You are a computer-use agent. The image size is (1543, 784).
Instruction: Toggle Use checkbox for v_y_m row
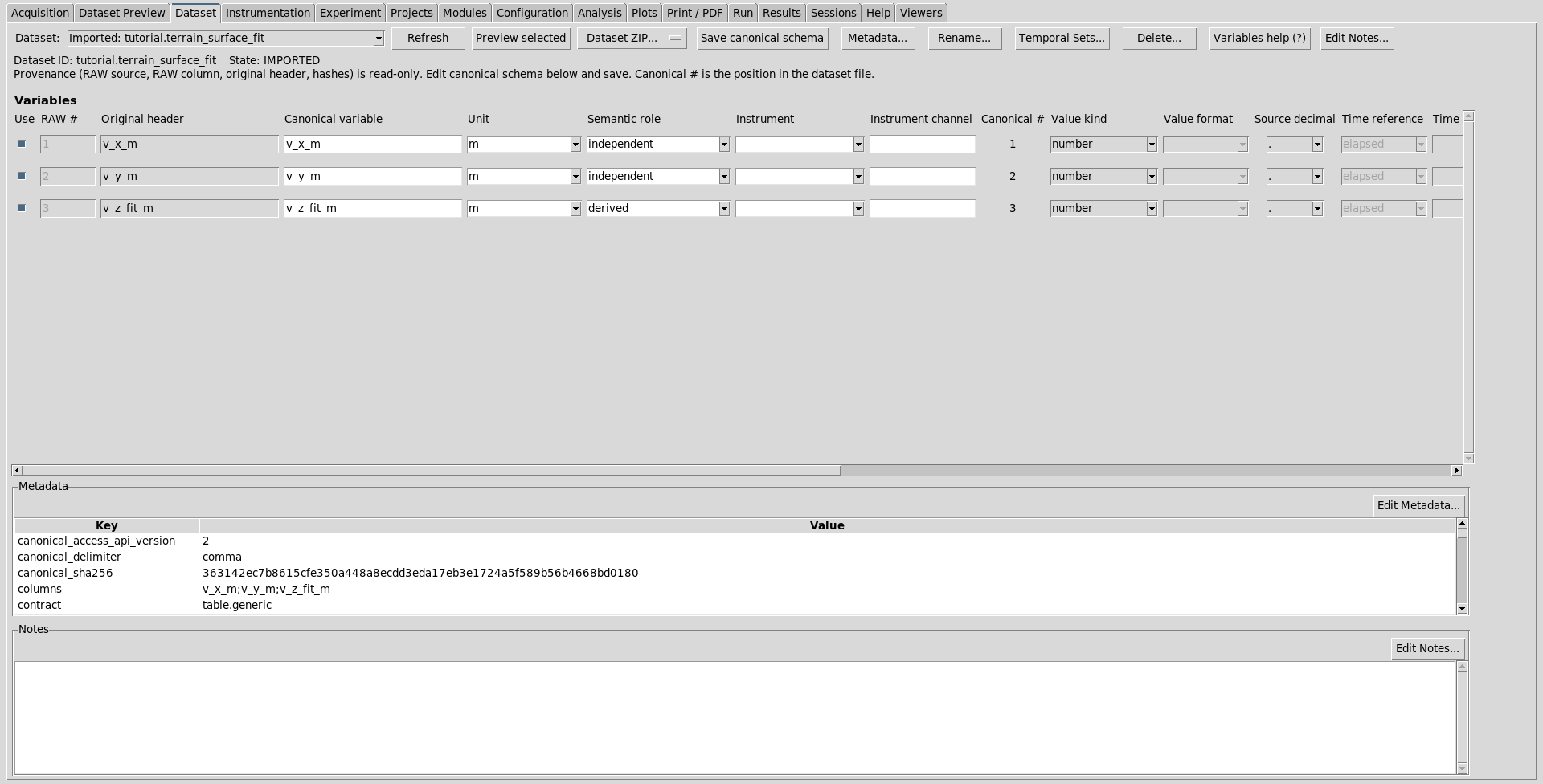(x=22, y=176)
